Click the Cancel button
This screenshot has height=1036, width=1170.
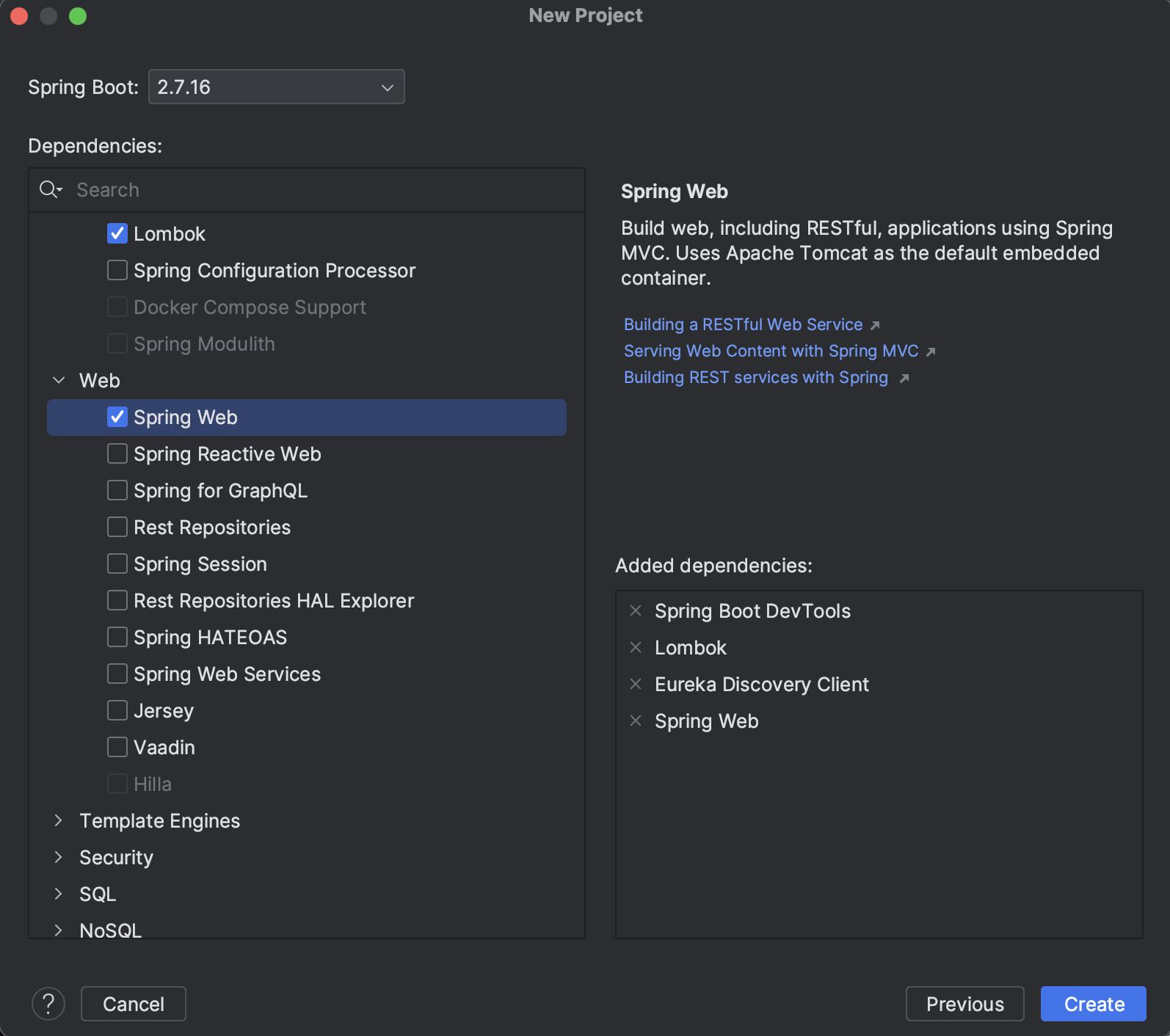(134, 1004)
